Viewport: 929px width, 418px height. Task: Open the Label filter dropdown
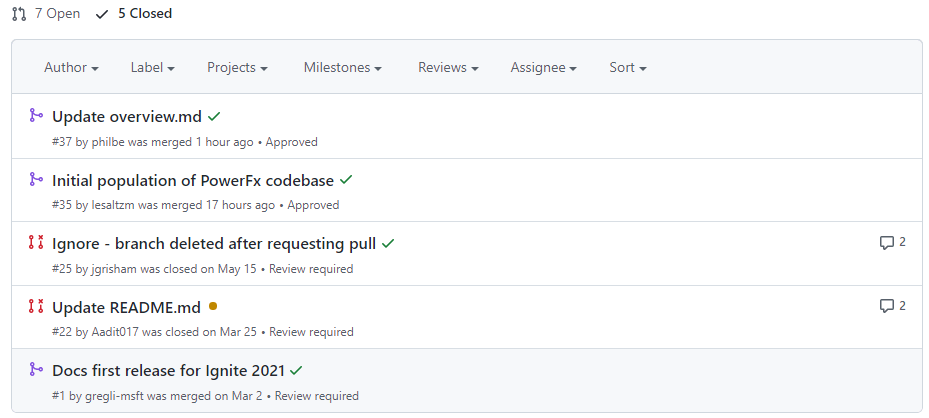pyautogui.click(x=152, y=68)
